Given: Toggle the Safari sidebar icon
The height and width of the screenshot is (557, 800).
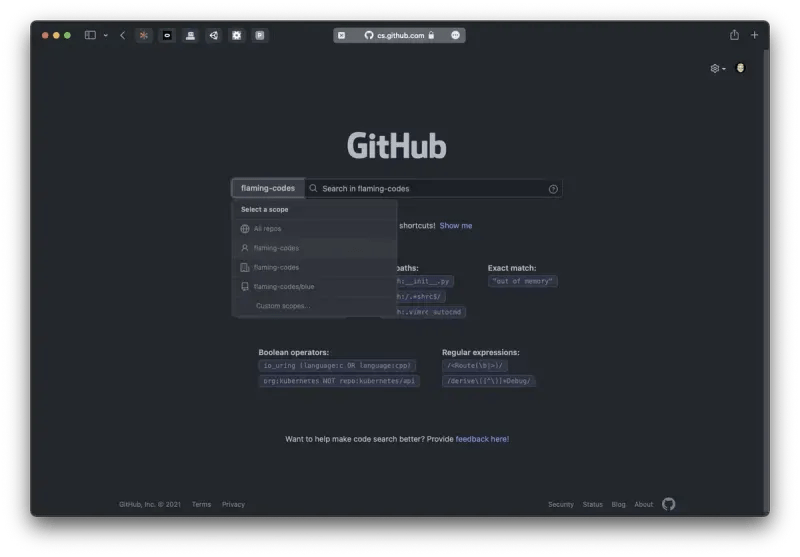Looking at the screenshot, I should (x=90, y=35).
